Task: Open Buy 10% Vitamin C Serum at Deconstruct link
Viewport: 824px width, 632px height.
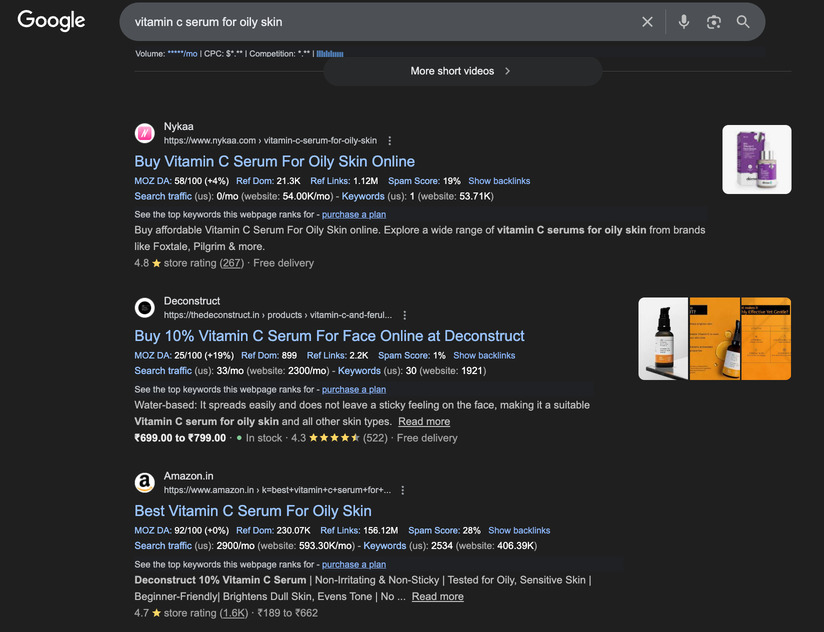Action: [329, 336]
